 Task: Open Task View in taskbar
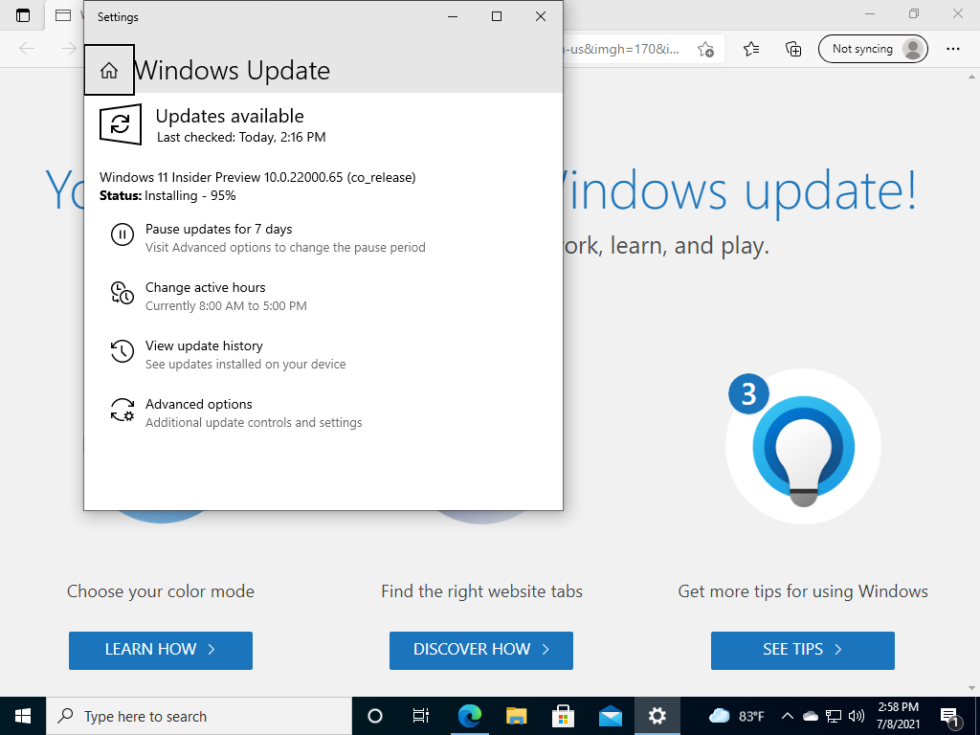pos(421,716)
